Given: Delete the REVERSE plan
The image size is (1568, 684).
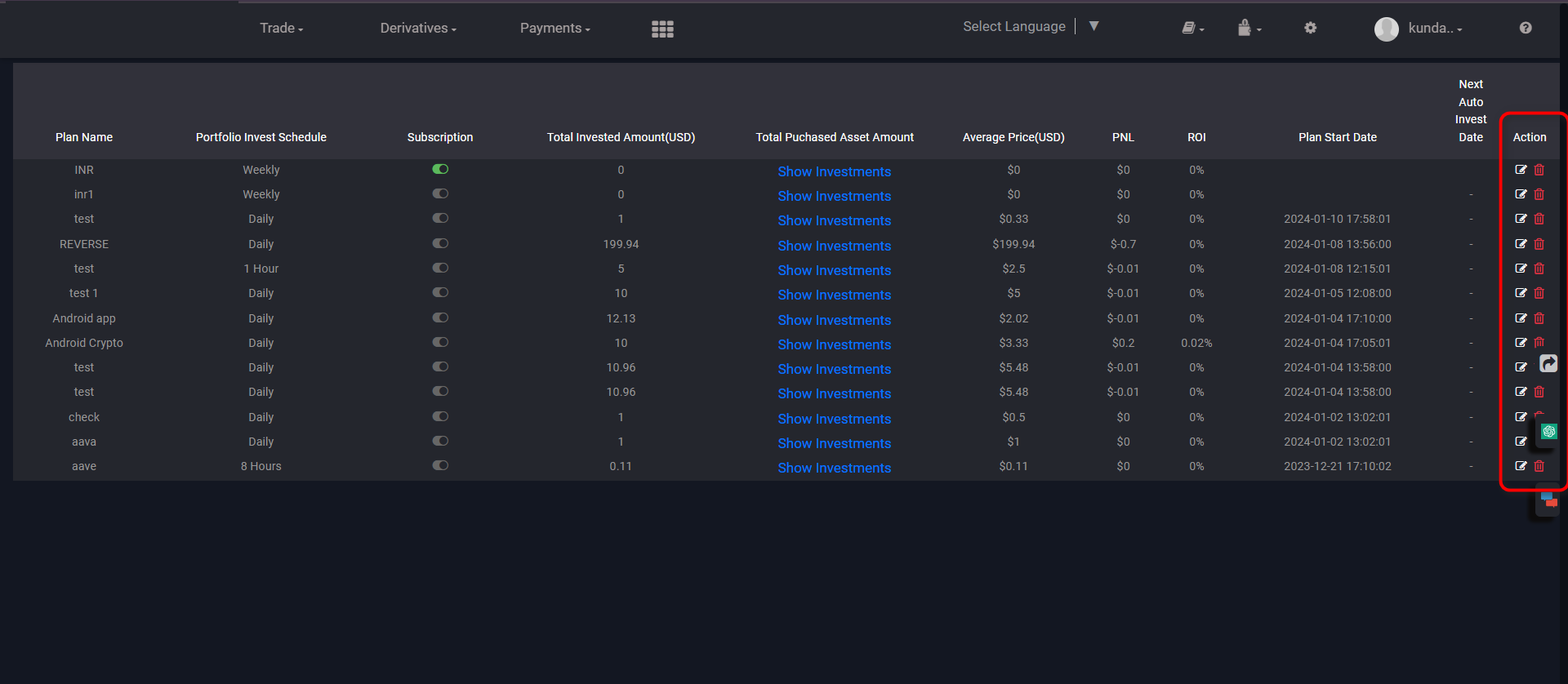Looking at the screenshot, I should pyautogui.click(x=1539, y=244).
